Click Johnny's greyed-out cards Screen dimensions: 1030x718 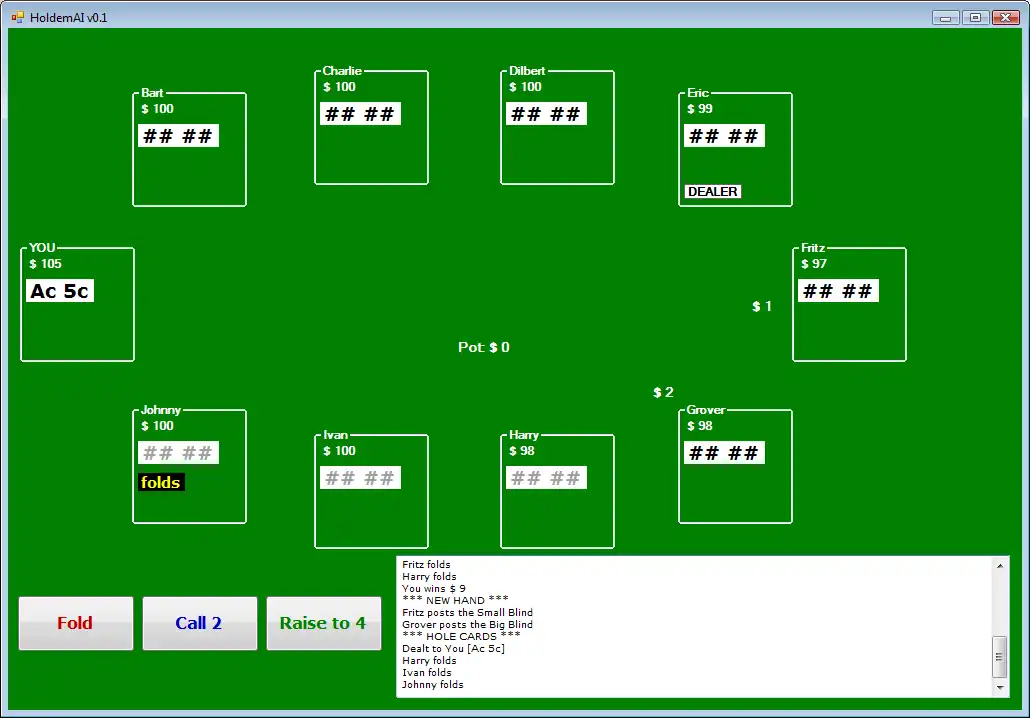click(x=178, y=453)
